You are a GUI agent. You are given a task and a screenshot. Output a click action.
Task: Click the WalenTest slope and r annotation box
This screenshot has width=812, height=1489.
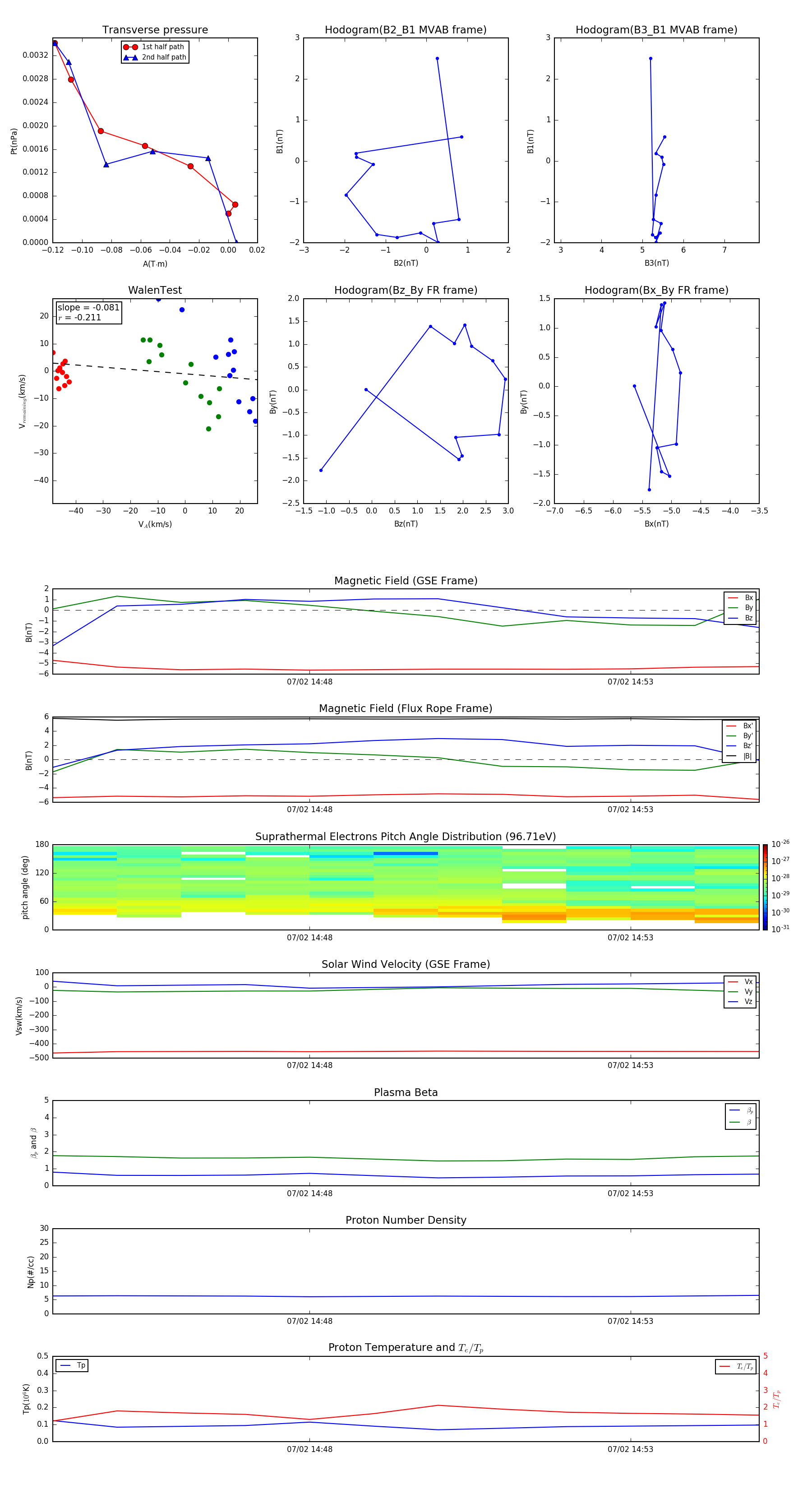88,313
